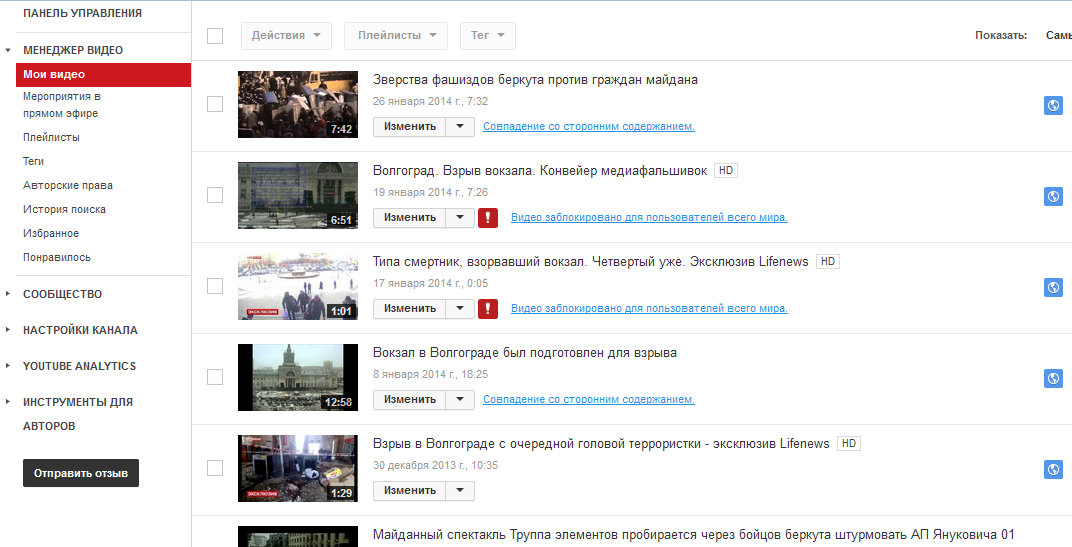
Task: Open the Тег dropdown
Action: pos(488,36)
